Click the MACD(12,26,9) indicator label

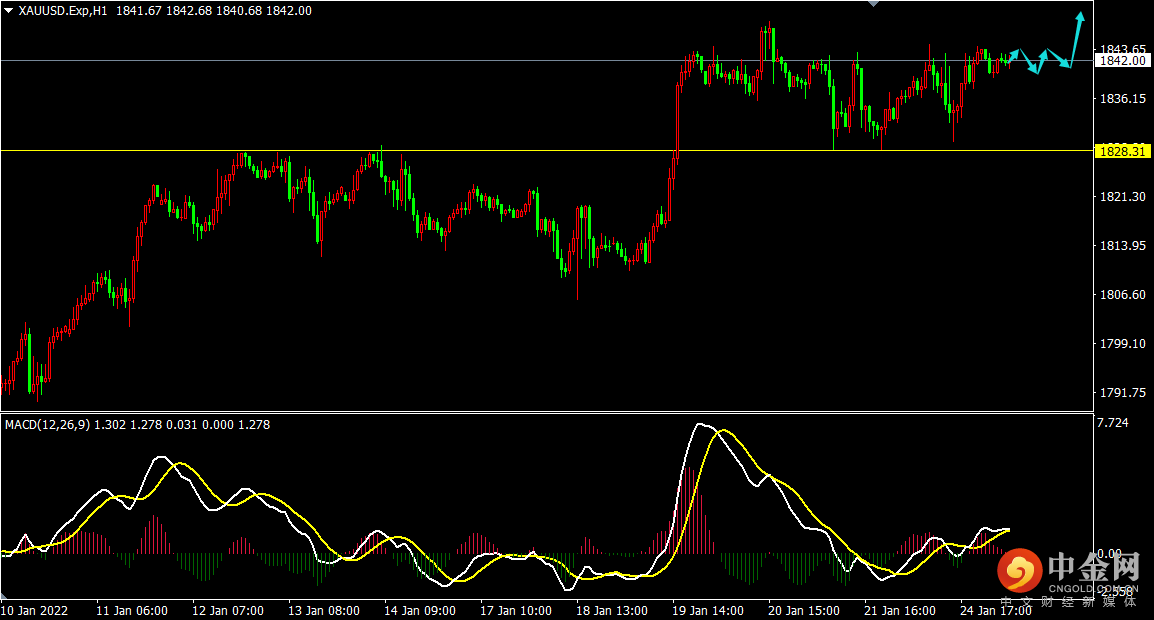coord(48,425)
